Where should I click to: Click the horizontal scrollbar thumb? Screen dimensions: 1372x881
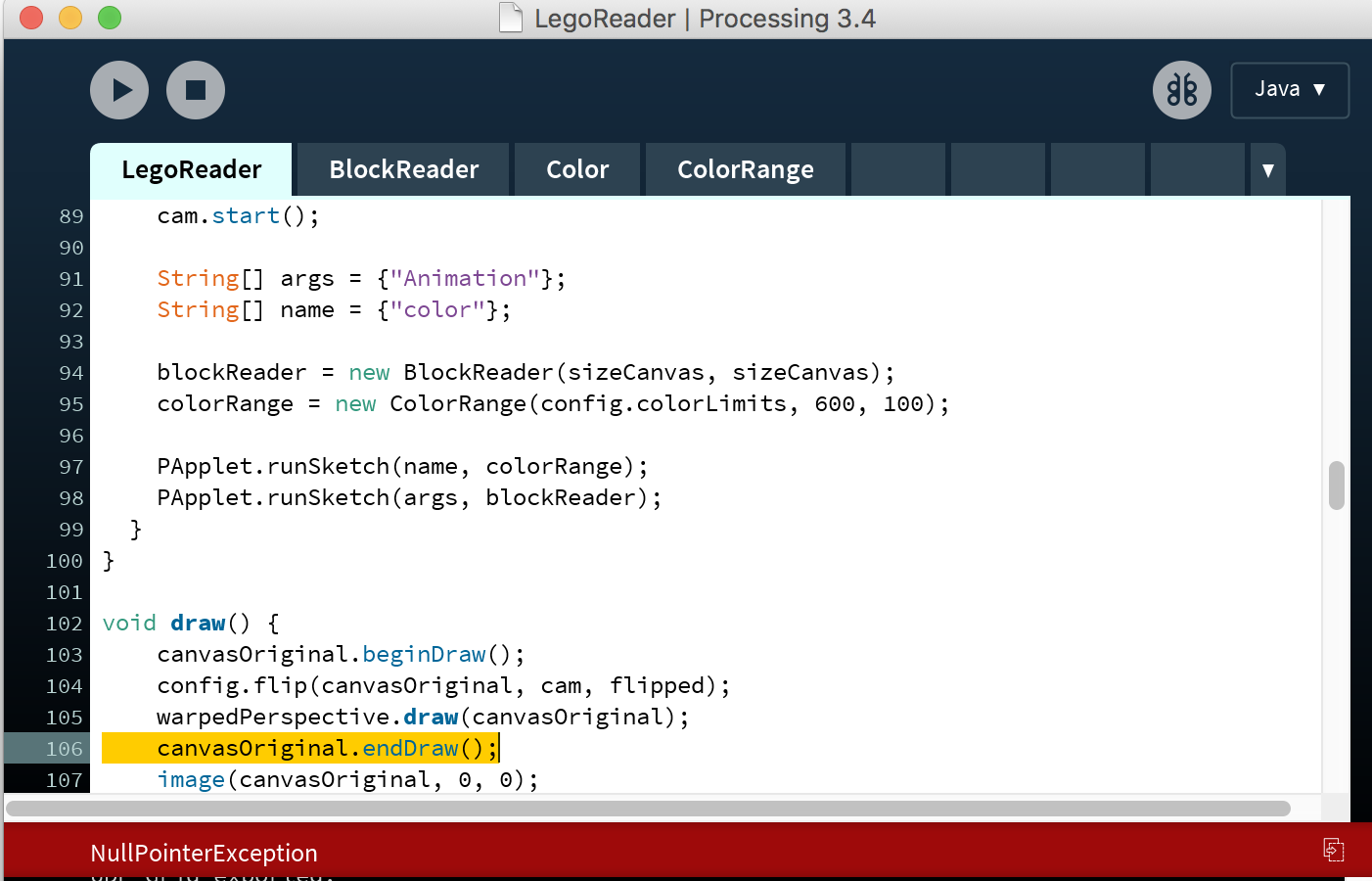pos(648,809)
